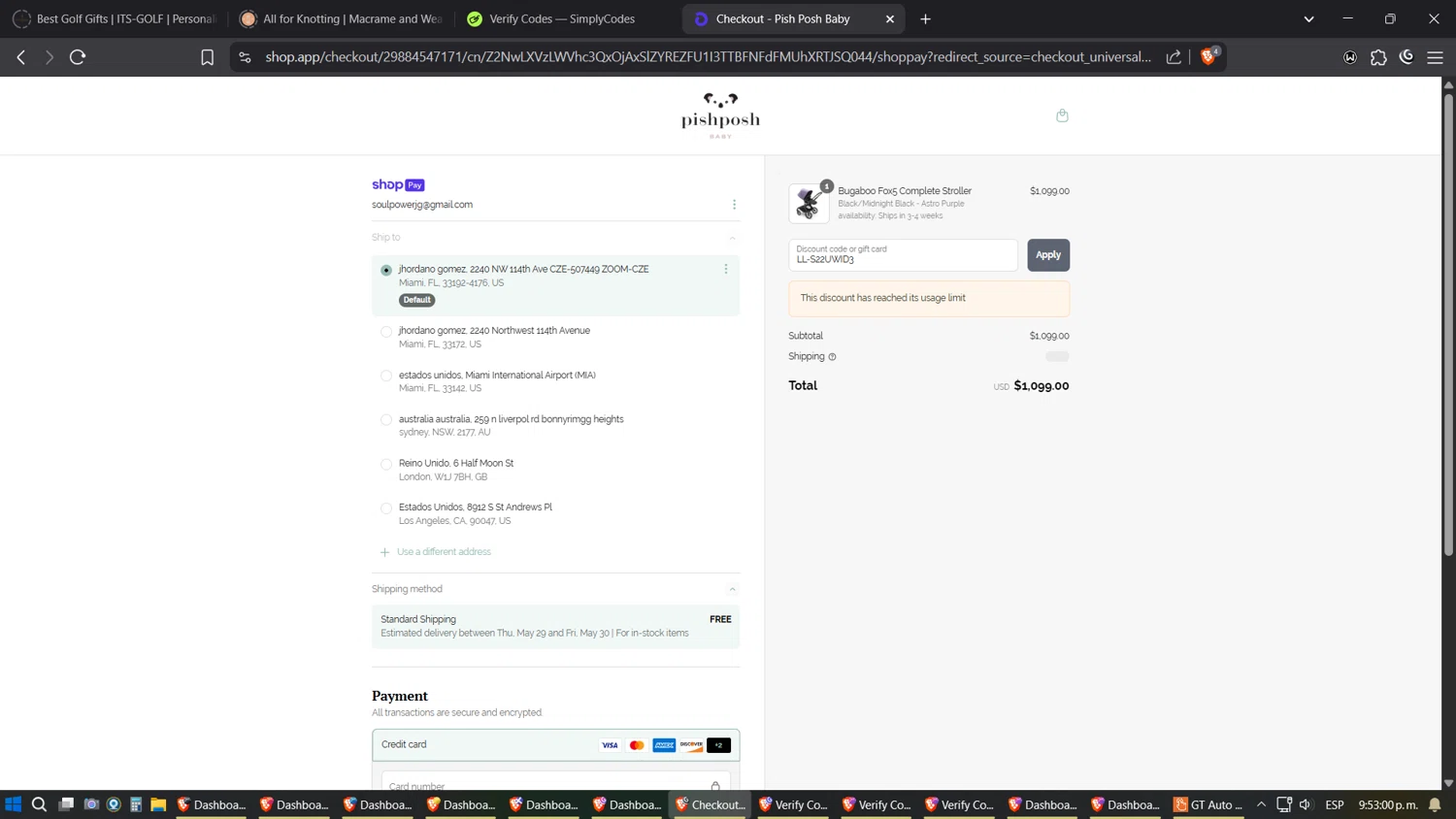Switch to Best Golf Gifts ITS-GOLF tab

point(115,18)
